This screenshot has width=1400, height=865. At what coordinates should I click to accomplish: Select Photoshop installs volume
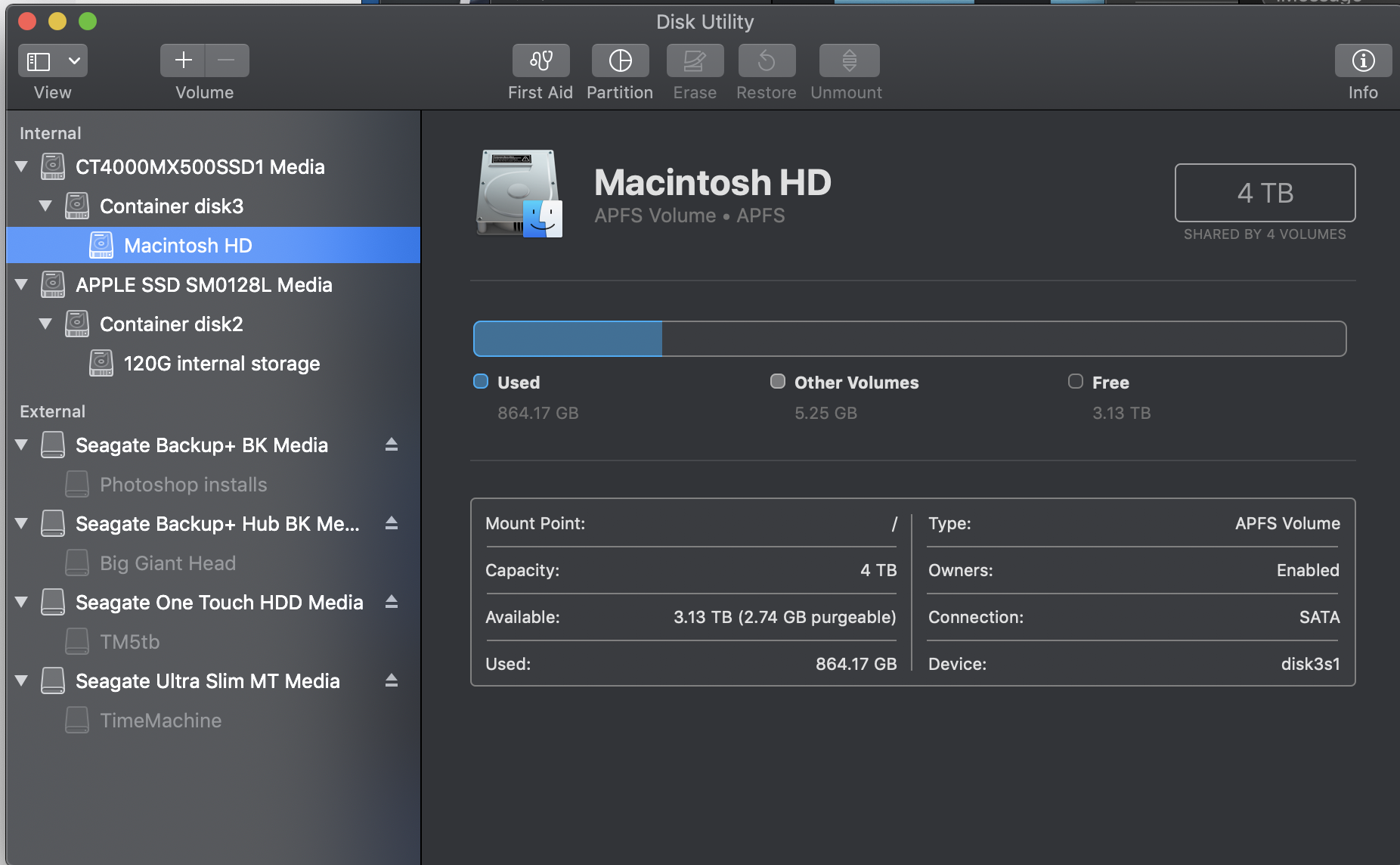[x=213, y=484]
